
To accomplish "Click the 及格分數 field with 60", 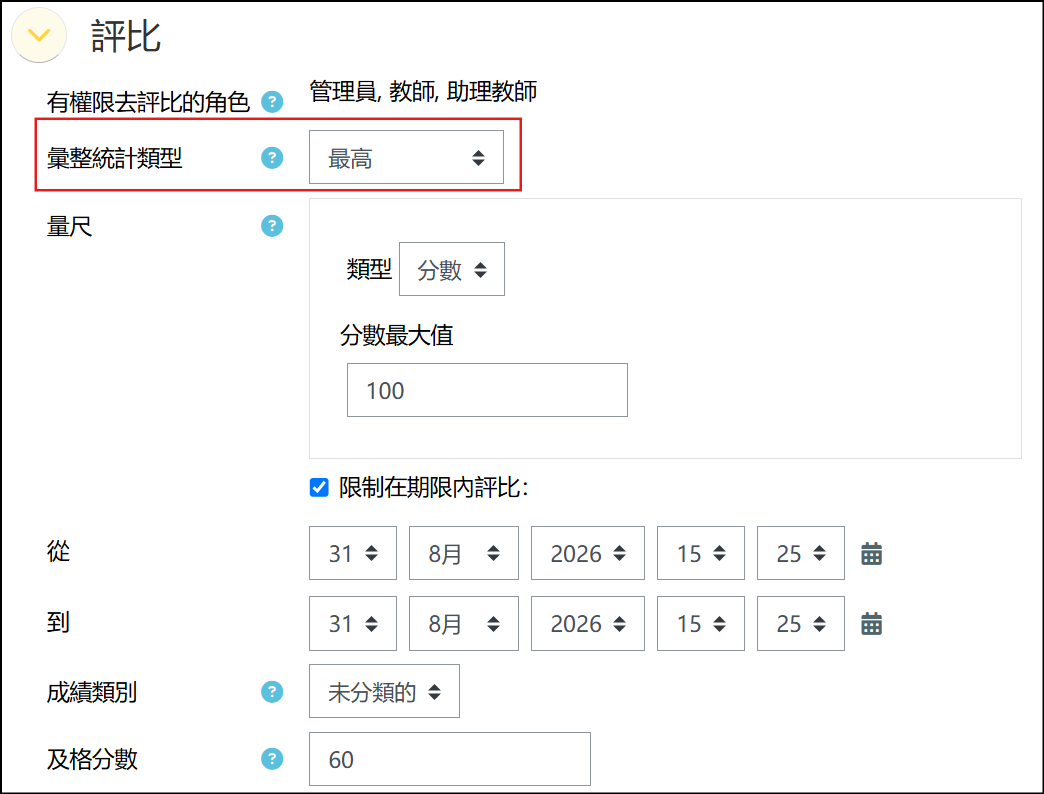I will click(x=449, y=759).
